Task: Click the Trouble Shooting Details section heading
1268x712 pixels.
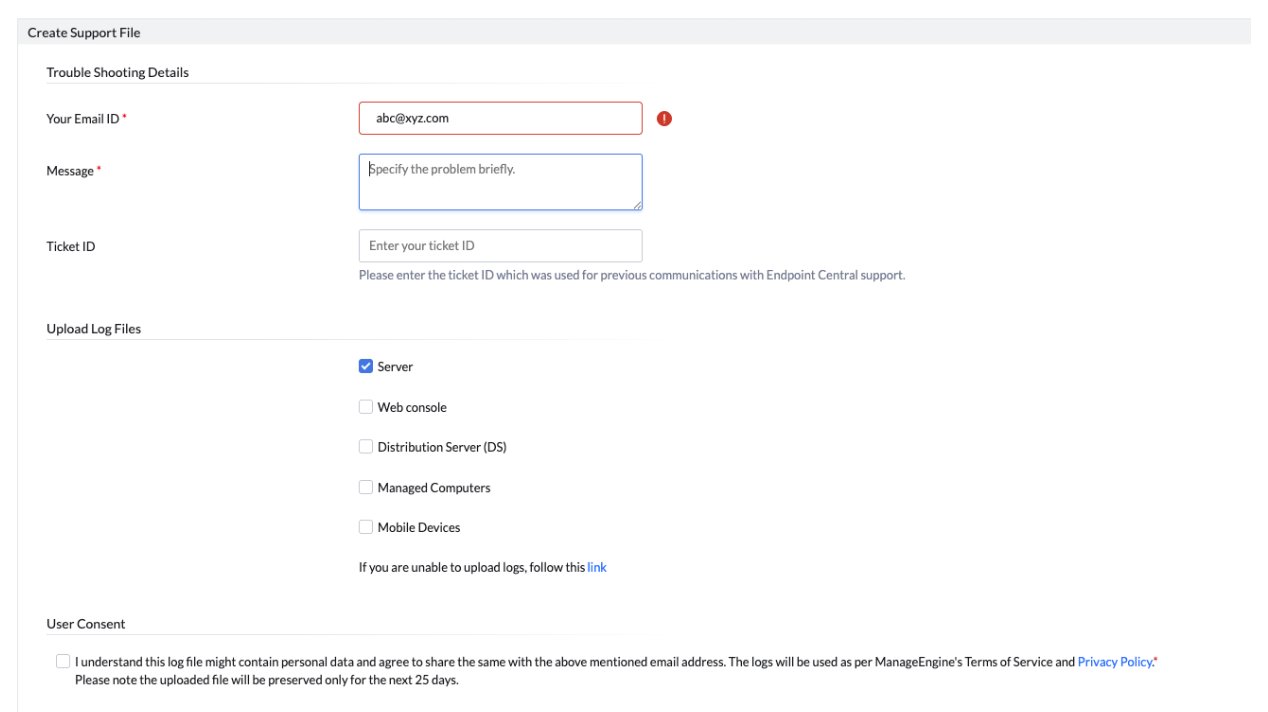Action: click(x=117, y=72)
